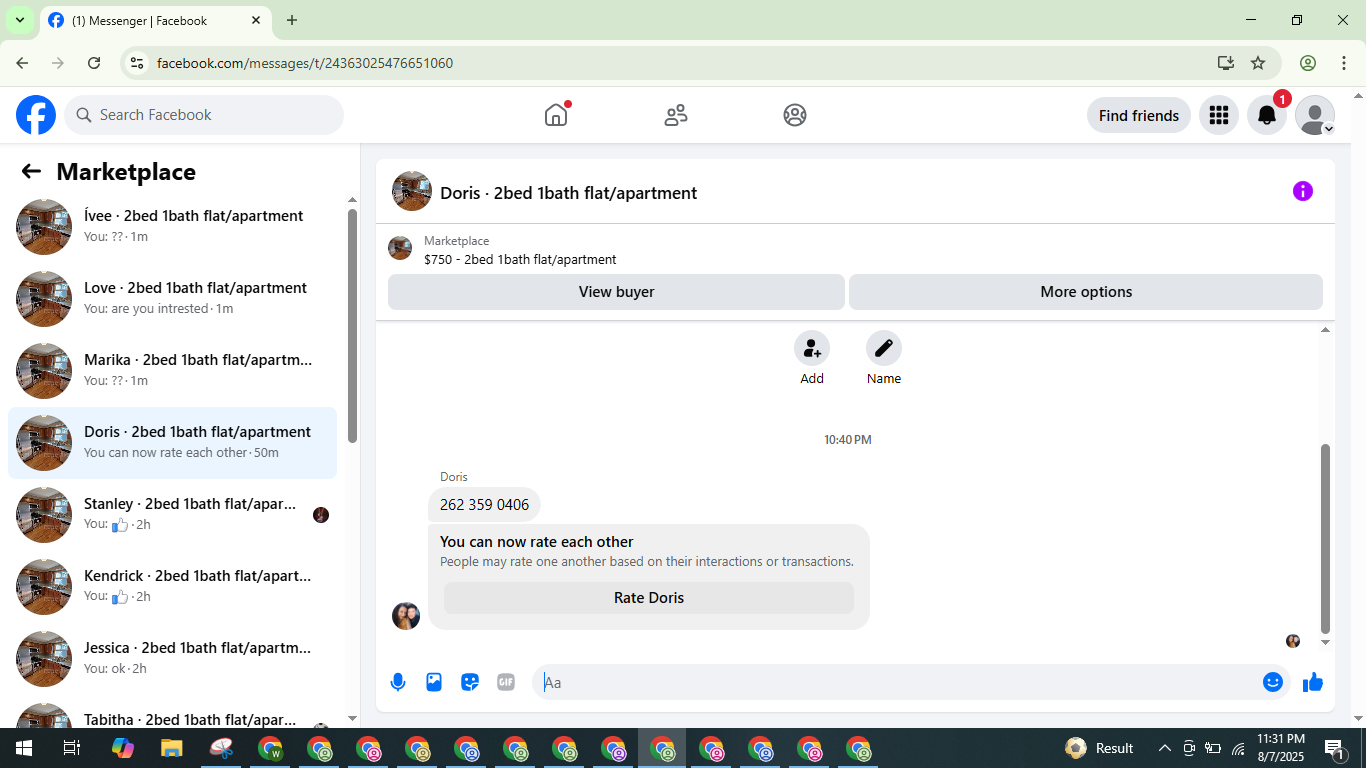Viewport: 1366px width, 768px height.
Task: Open the sticker picker
Action: point(470,682)
